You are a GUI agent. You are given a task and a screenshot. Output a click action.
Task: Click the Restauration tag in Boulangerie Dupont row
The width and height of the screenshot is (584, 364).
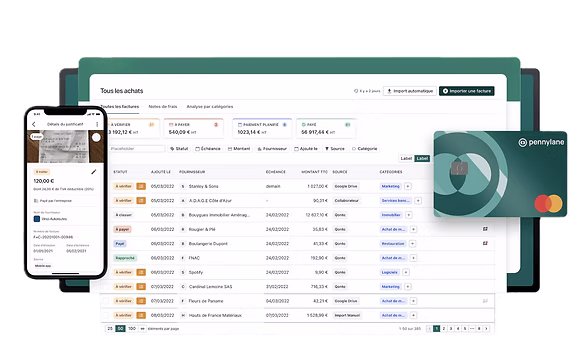pyautogui.click(x=393, y=244)
